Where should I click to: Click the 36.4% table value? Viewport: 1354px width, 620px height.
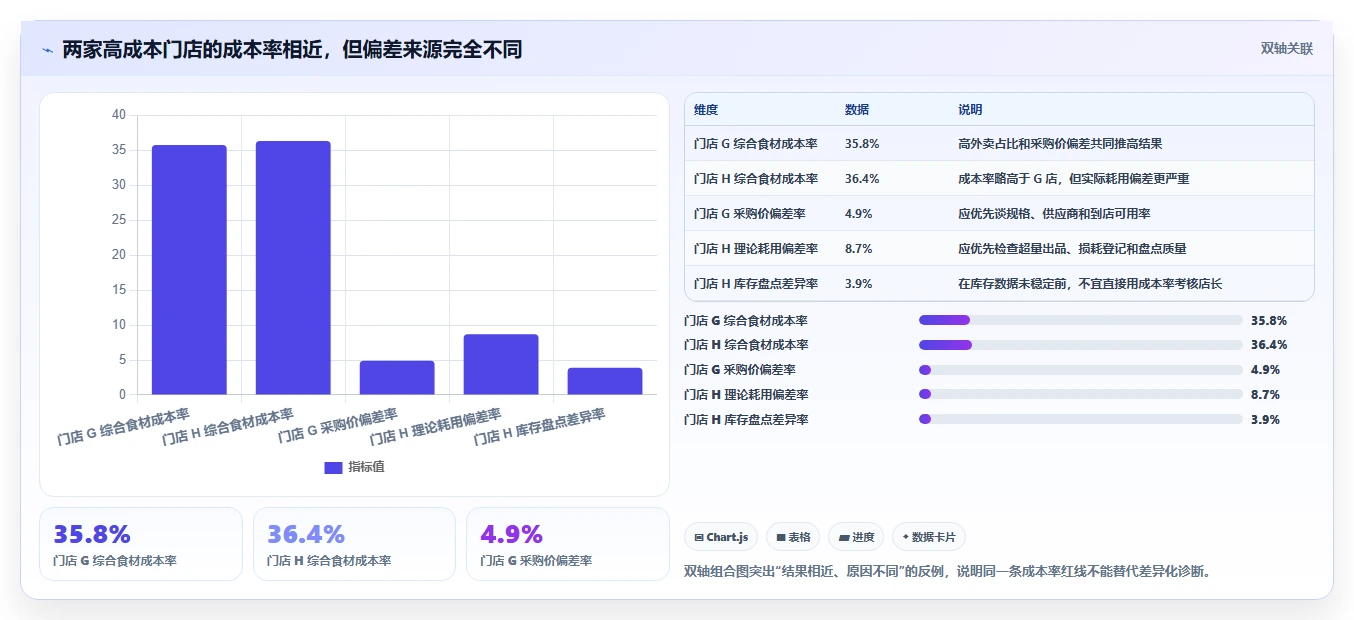tap(862, 179)
